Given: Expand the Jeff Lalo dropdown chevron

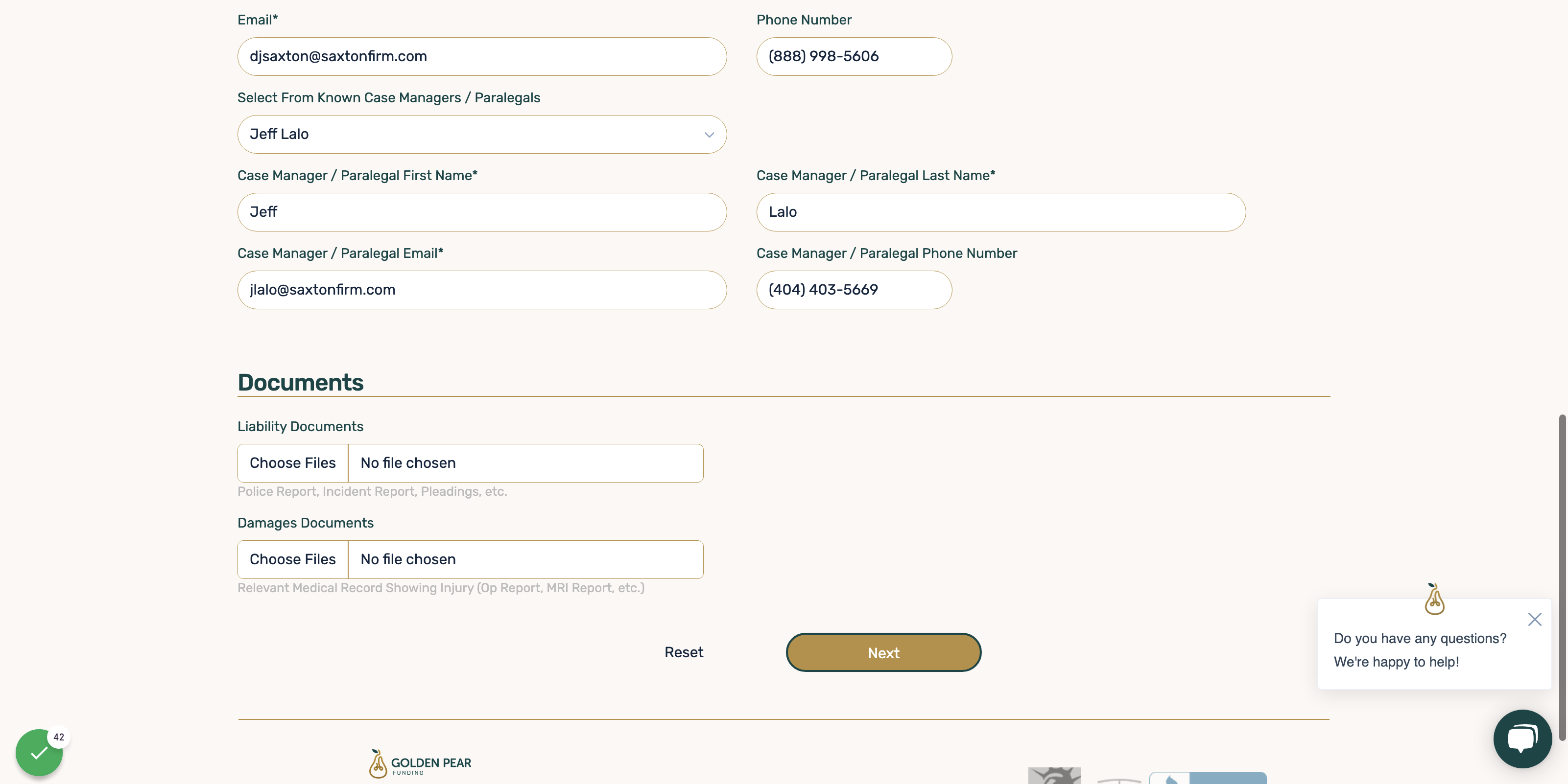Looking at the screenshot, I should point(709,135).
